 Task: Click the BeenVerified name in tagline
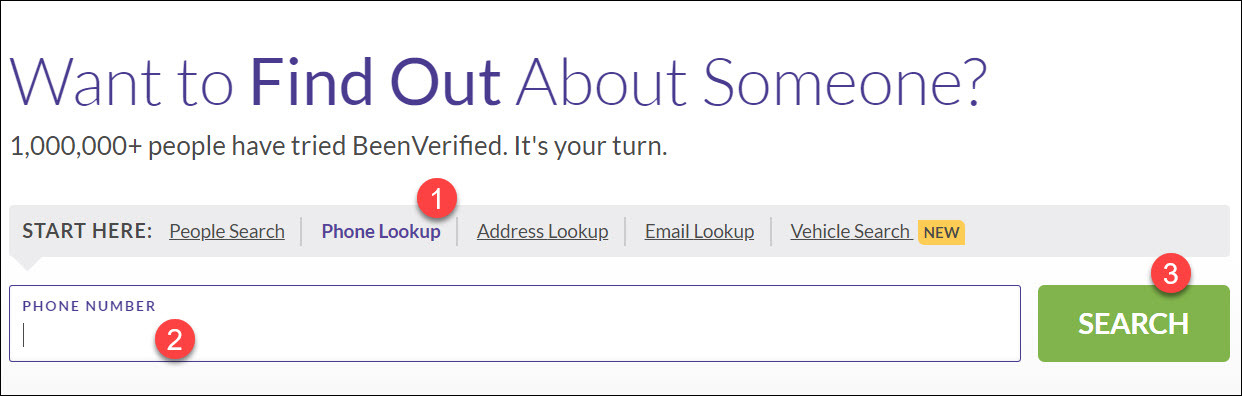click(433, 148)
